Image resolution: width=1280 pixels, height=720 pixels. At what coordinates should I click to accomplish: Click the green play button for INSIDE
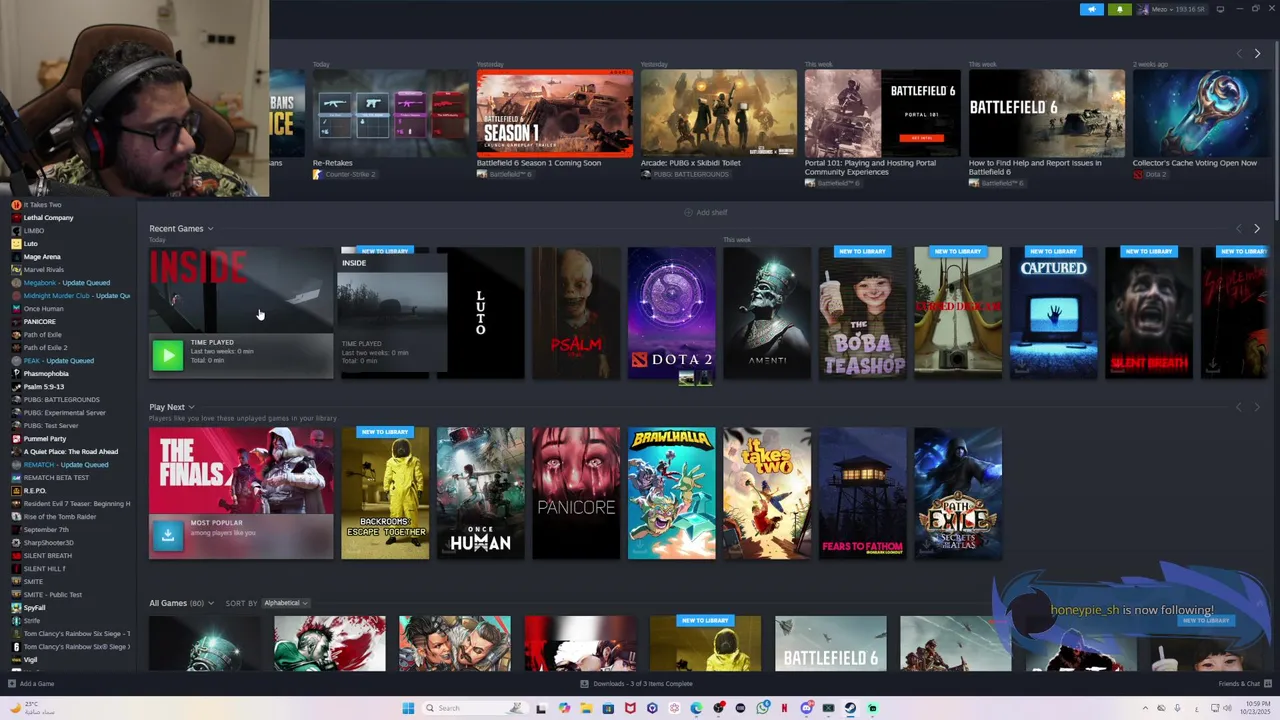coord(168,354)
